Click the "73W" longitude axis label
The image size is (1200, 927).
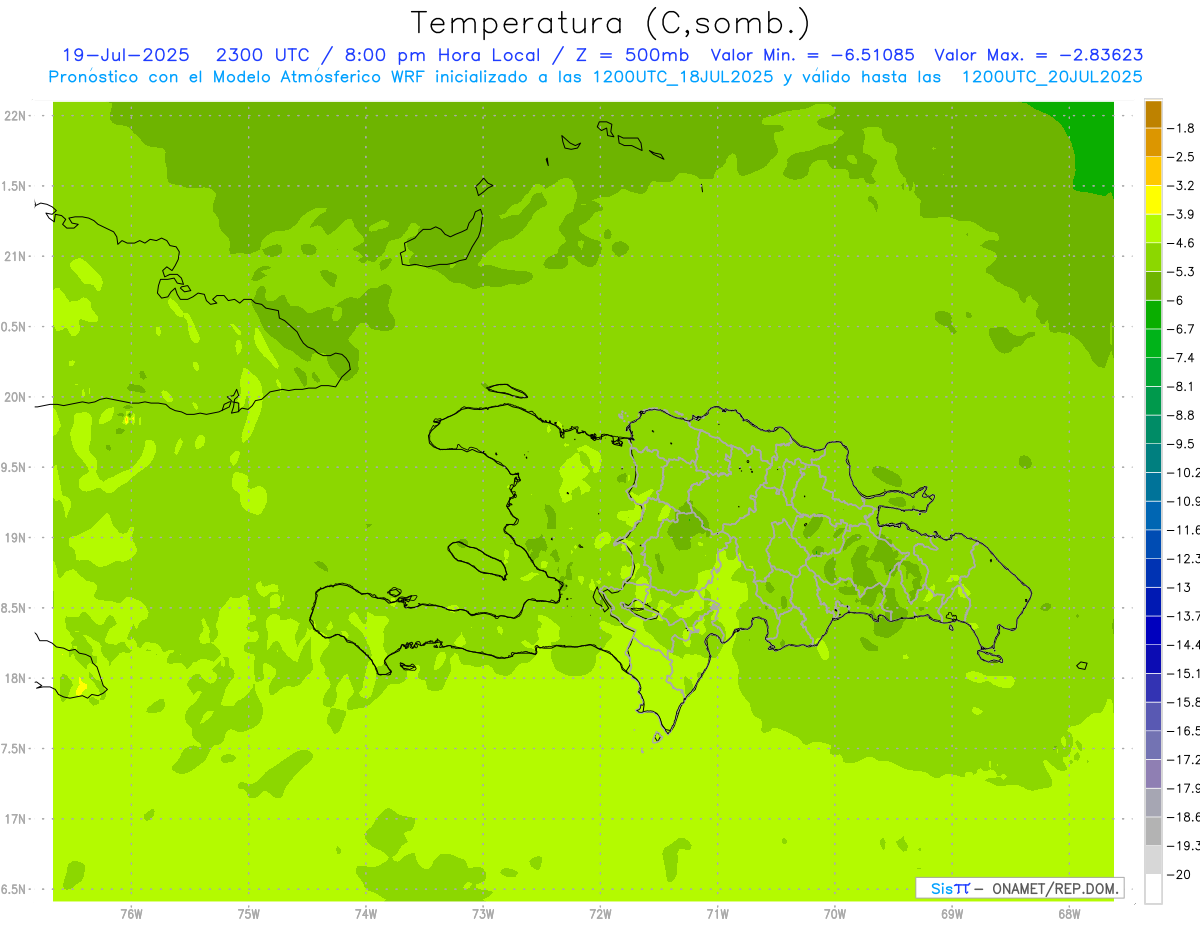point(483,913)
